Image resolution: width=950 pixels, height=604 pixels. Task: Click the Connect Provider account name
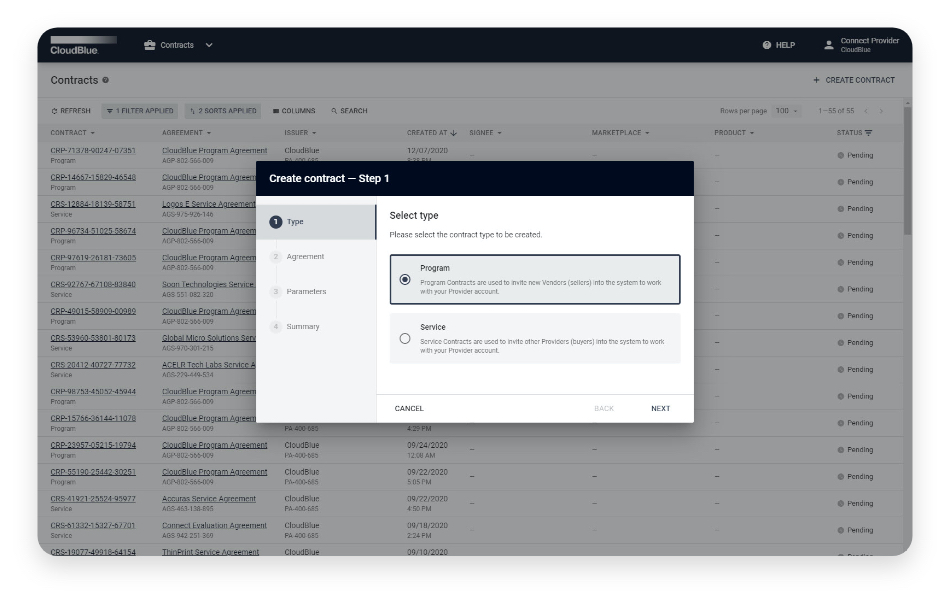[x=869, y=41]
